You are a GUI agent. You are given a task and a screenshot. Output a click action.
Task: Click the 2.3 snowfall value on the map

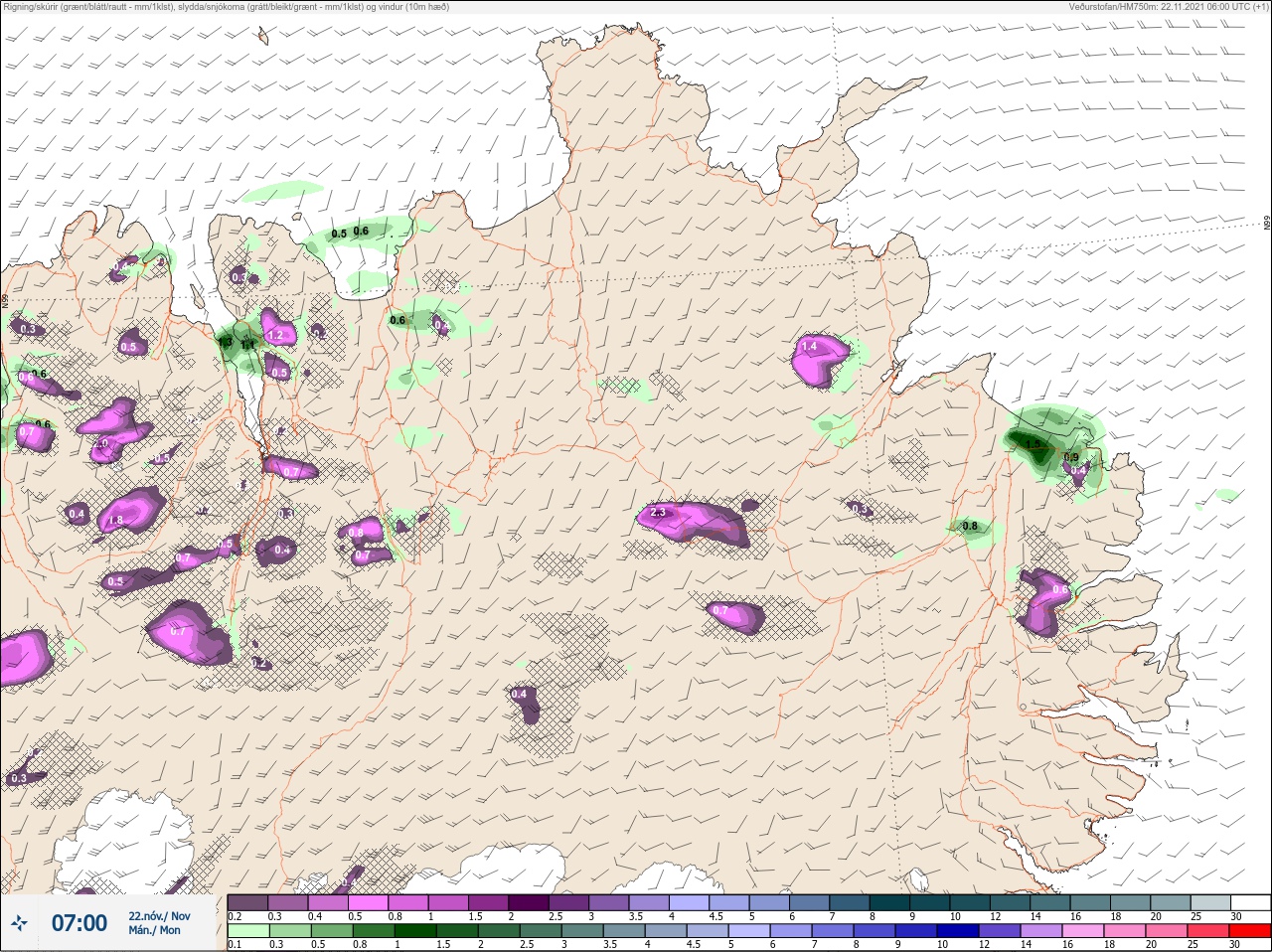tap(658, 513)
